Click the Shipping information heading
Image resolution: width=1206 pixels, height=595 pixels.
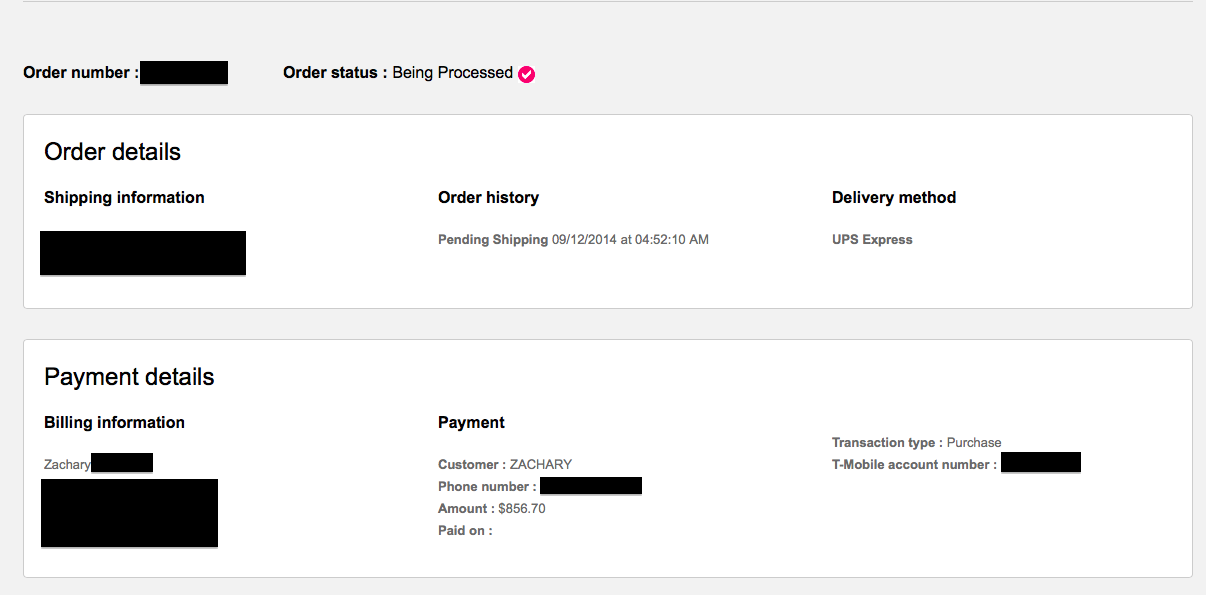[124, 198]
